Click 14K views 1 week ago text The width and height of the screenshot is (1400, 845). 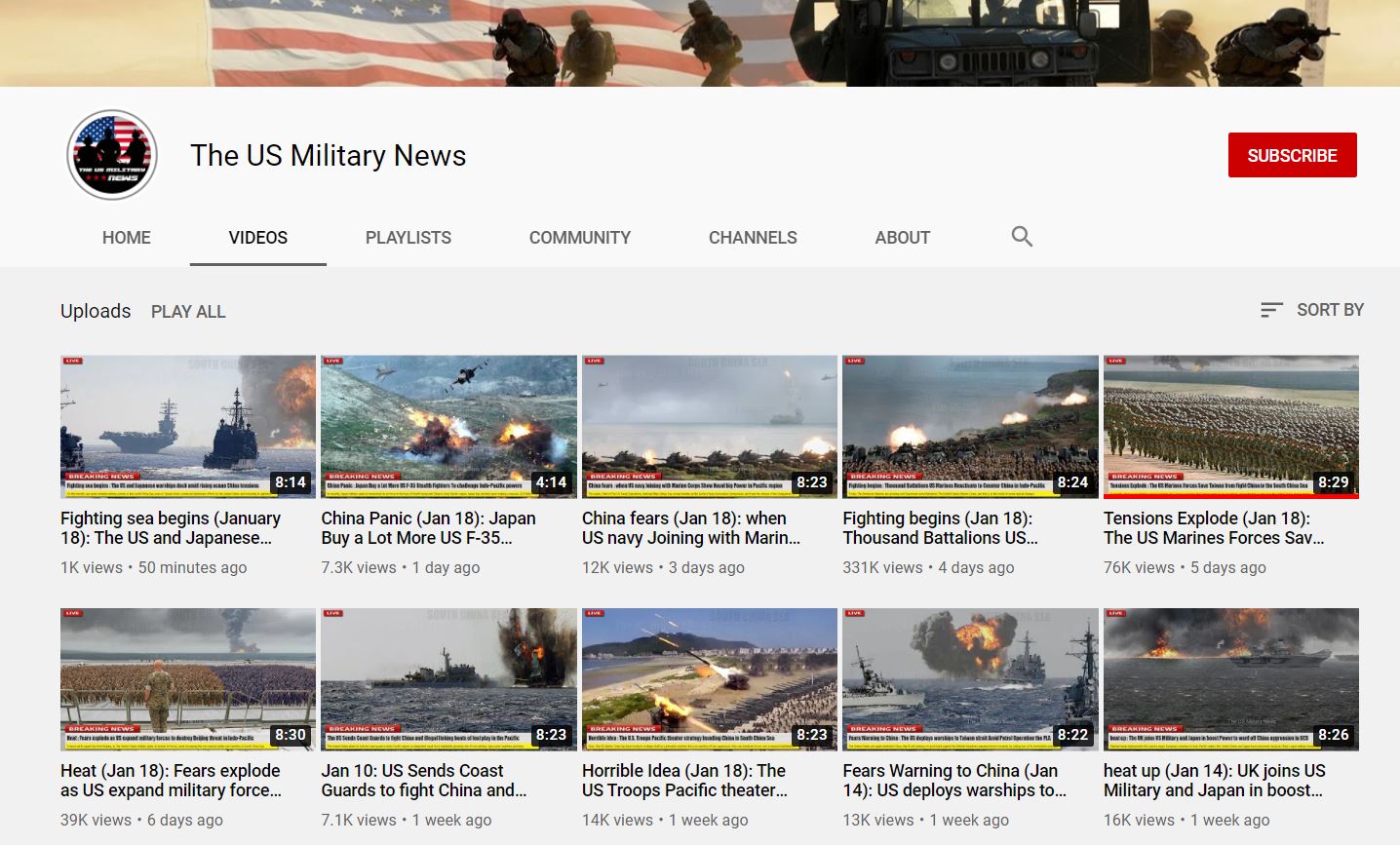point(665,820)
